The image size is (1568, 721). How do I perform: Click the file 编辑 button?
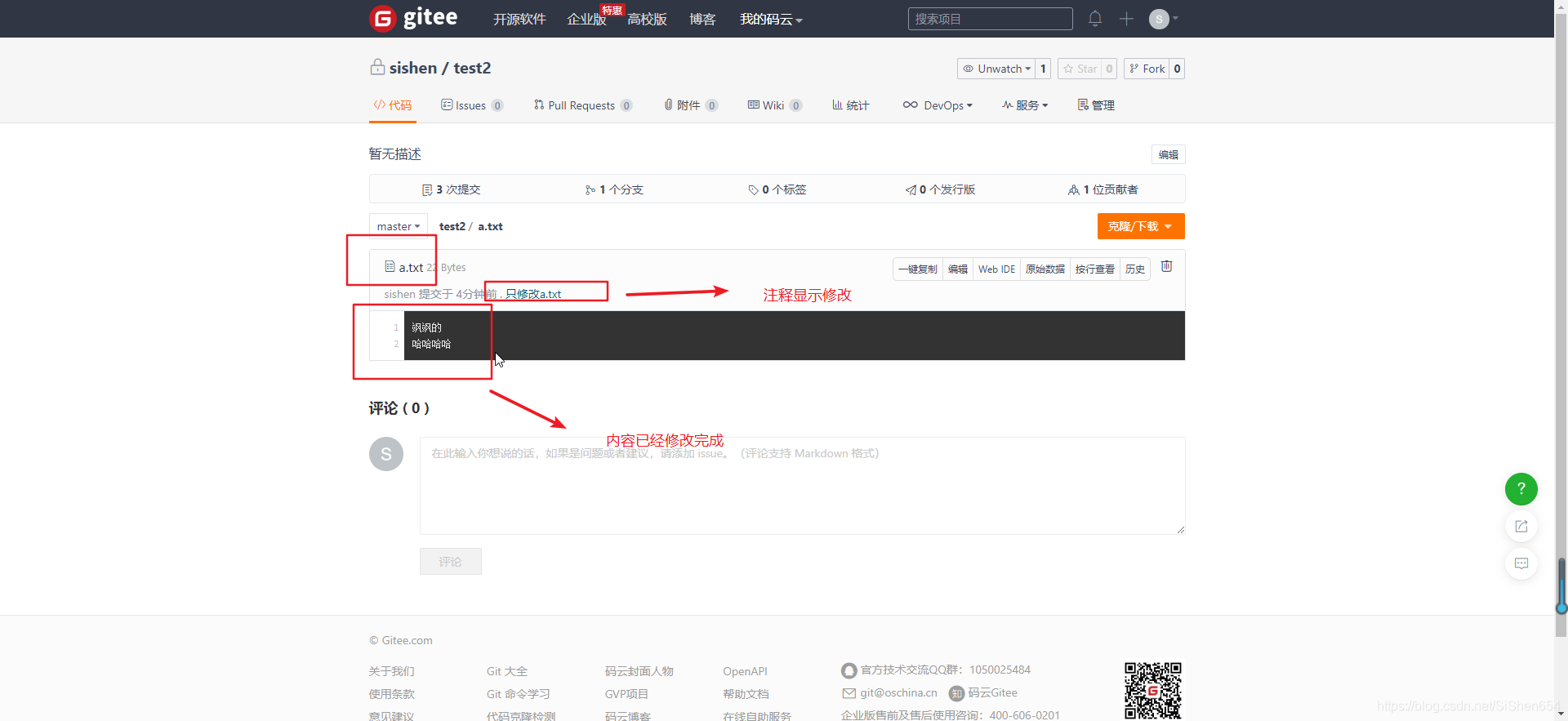pyautogui.click(x=958, y=269)
